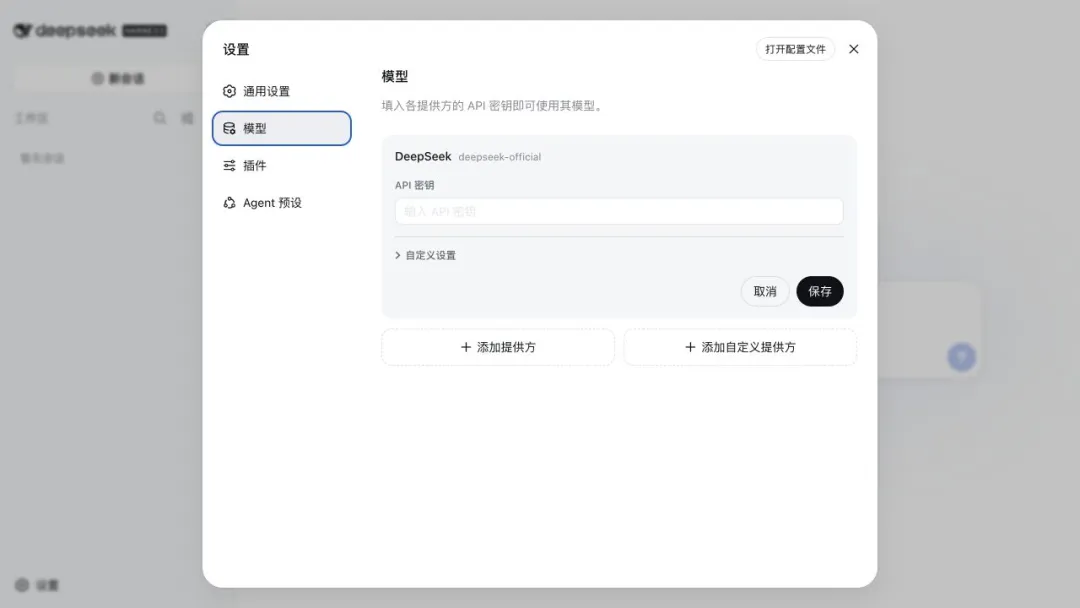Click the deepseek logo in background window
The image size is (1080, 608).
pyautogui.click(x=65, y=30)
